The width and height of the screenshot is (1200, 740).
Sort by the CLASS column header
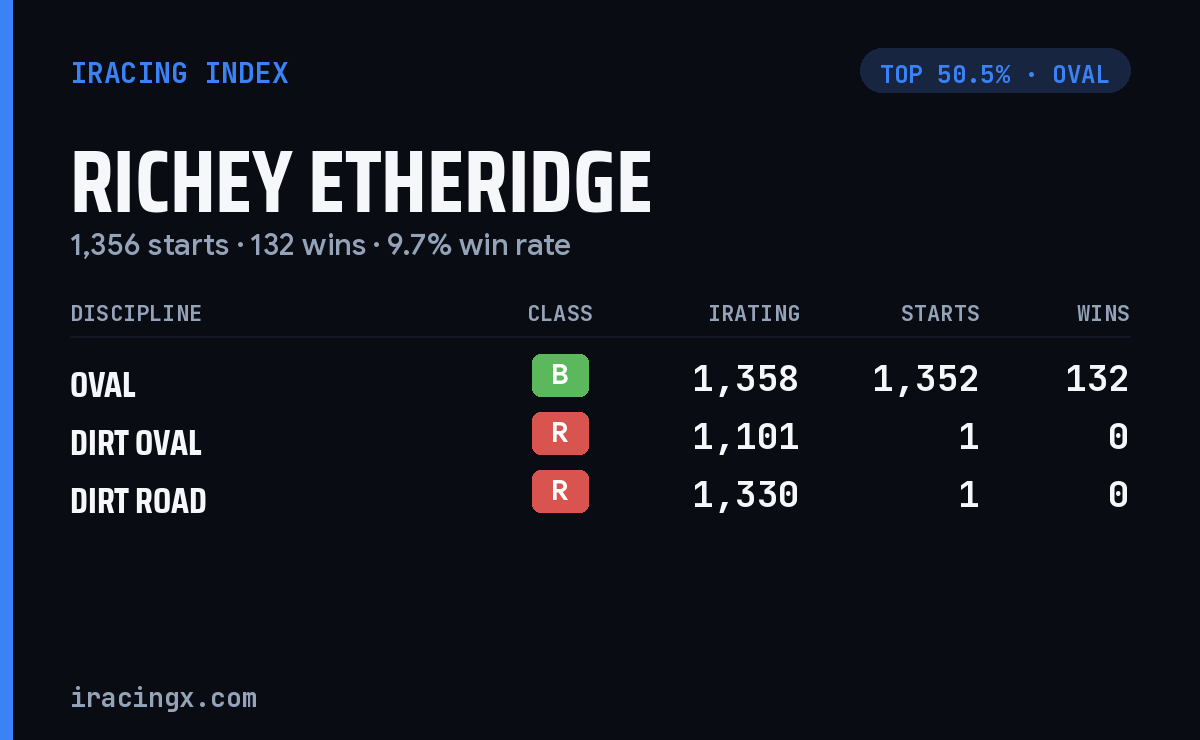560,314
